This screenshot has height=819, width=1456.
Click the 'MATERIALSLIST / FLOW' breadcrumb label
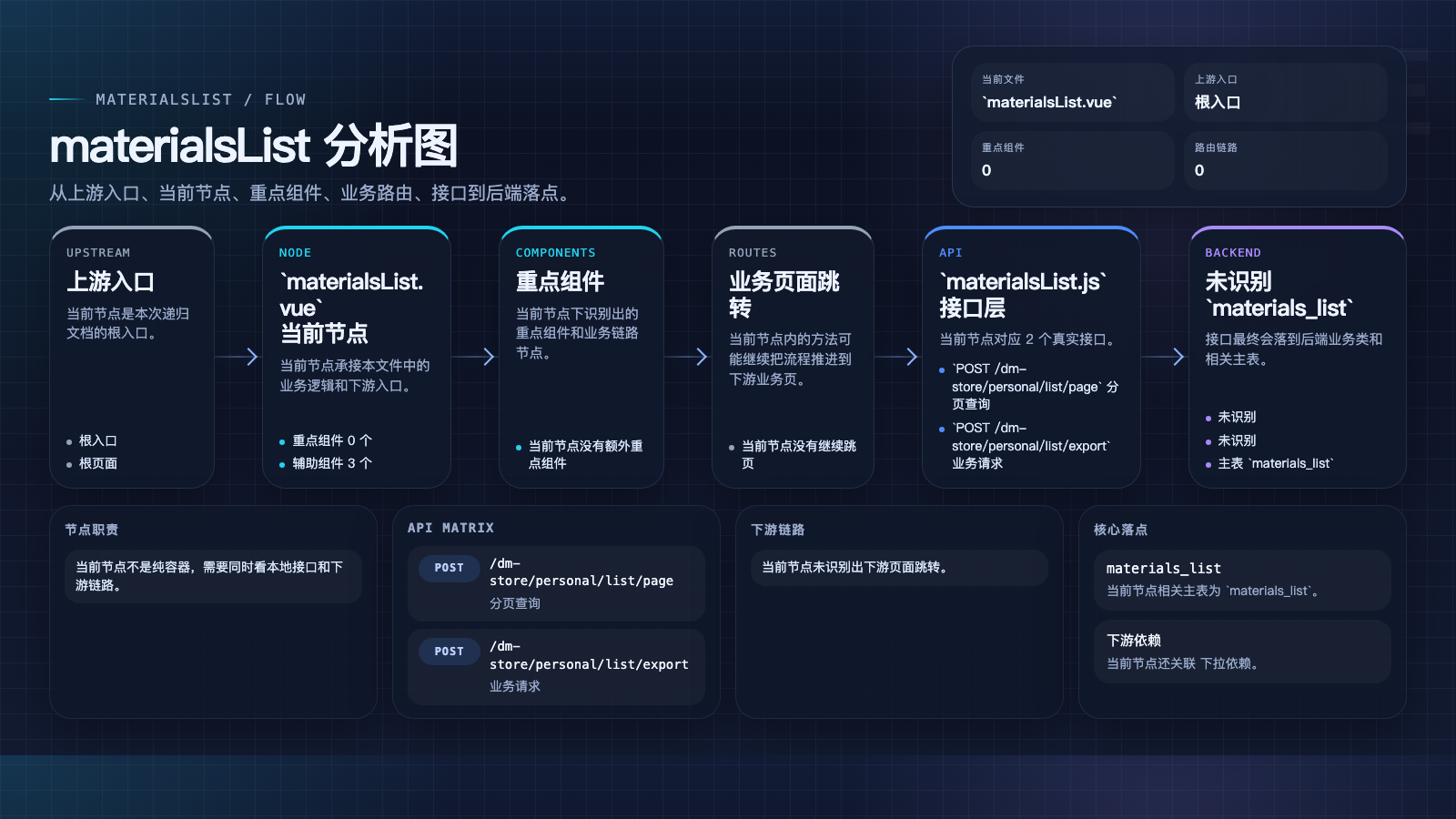coord(201,99)
